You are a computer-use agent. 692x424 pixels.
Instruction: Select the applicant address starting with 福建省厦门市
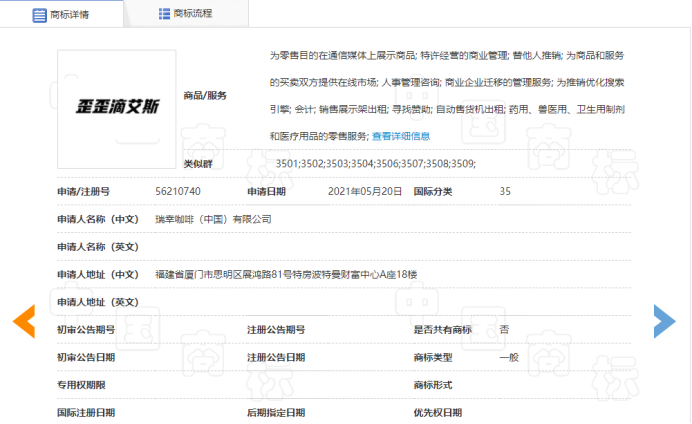point(286,274)
